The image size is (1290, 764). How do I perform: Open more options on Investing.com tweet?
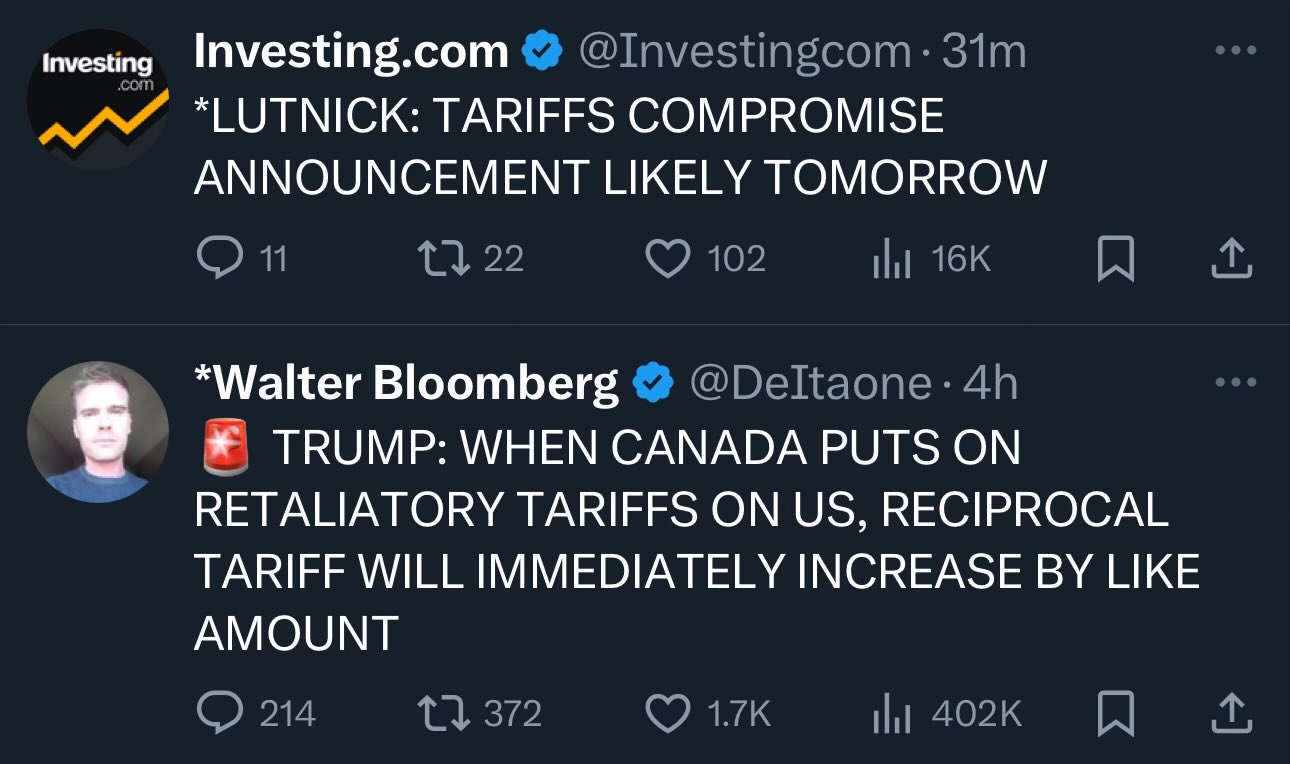pos(1236,50)
